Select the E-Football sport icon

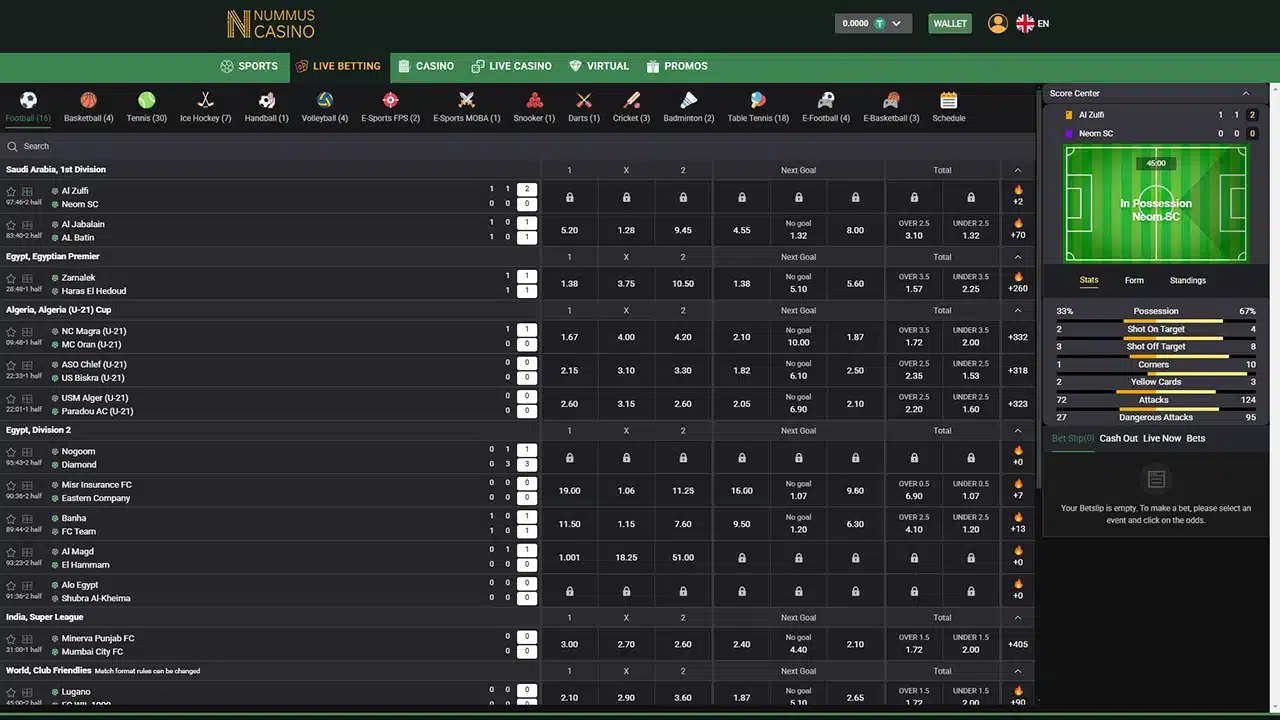click(825, 100)
